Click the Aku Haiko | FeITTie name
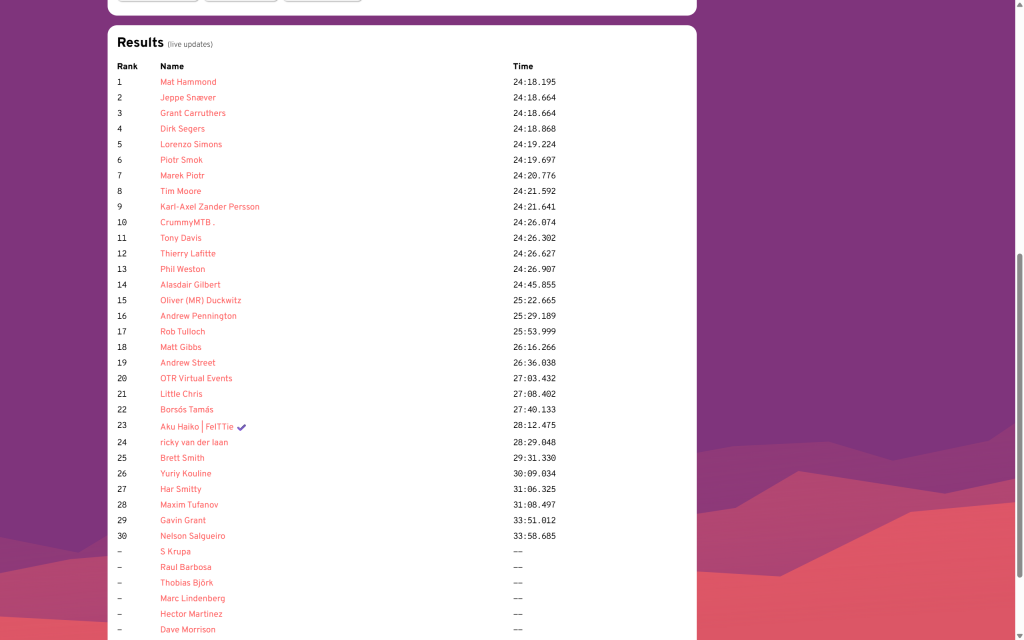Viewport: 1024px width, 640px height. point(196,427)
